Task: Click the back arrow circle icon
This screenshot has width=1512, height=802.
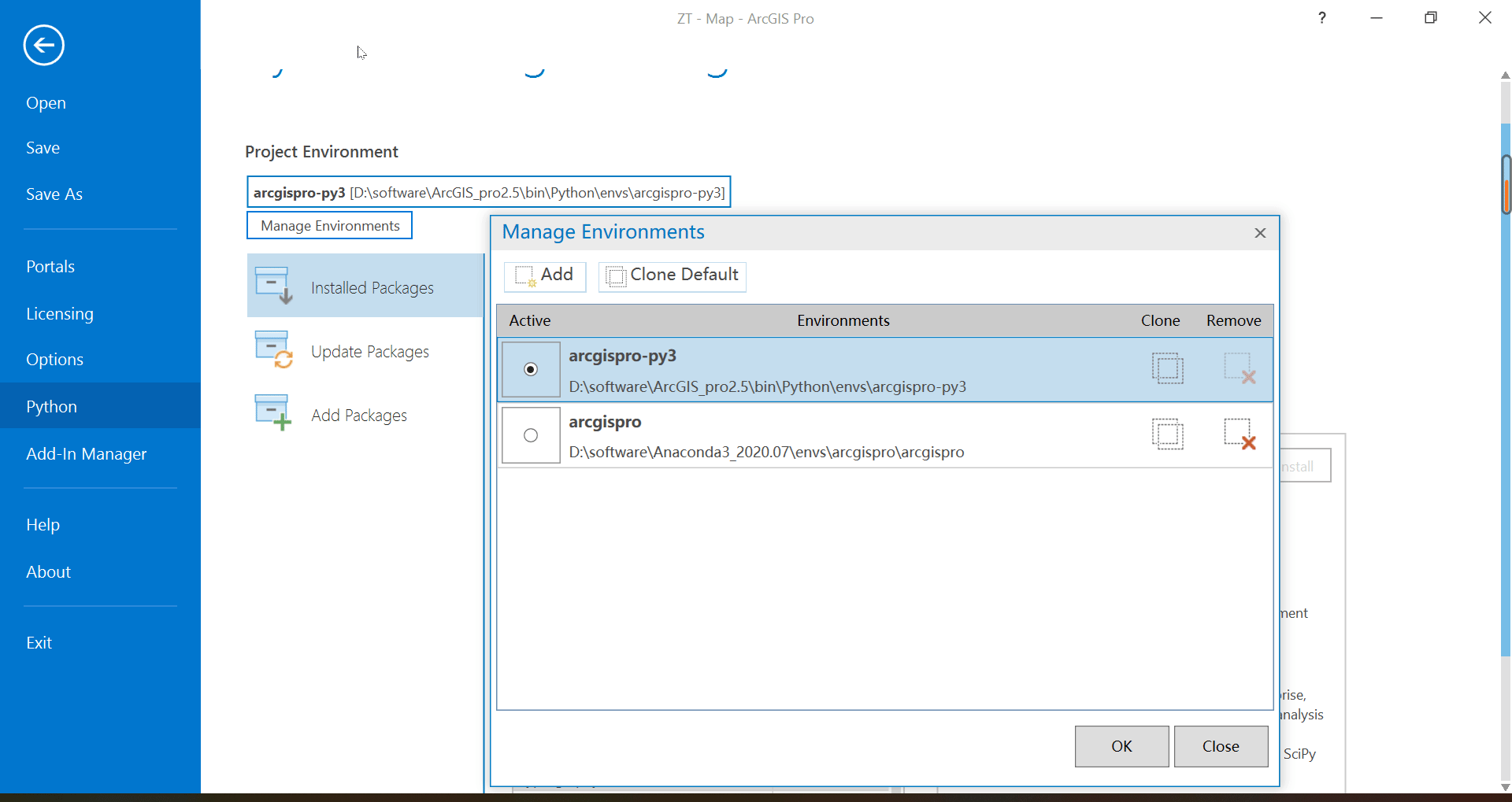Action: pos(43,45)
